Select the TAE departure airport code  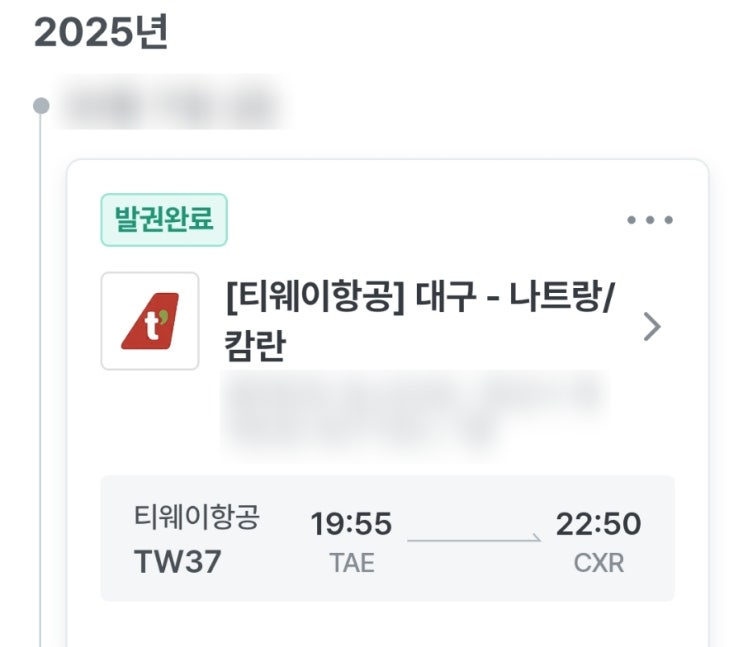[x=351, y=563]
